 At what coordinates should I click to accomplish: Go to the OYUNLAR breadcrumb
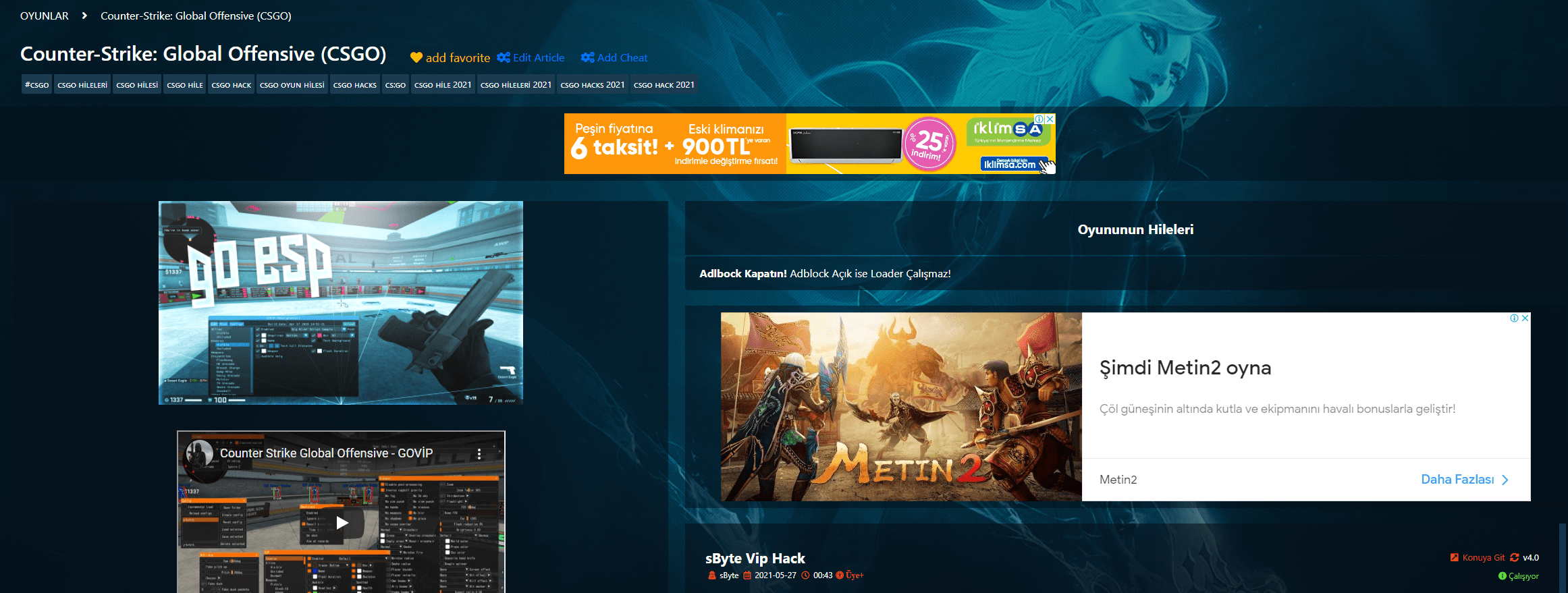point(45,16)
